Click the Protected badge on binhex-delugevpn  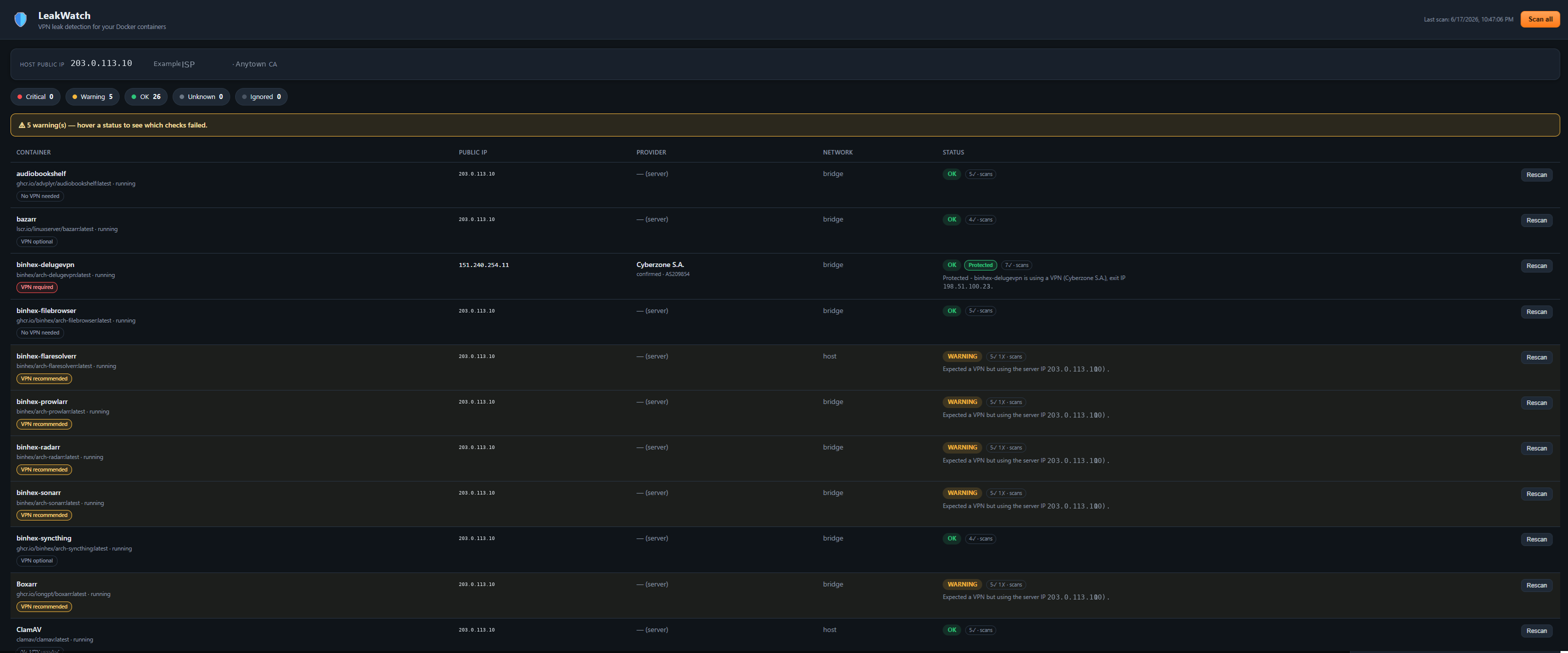[x=980, y=265]
